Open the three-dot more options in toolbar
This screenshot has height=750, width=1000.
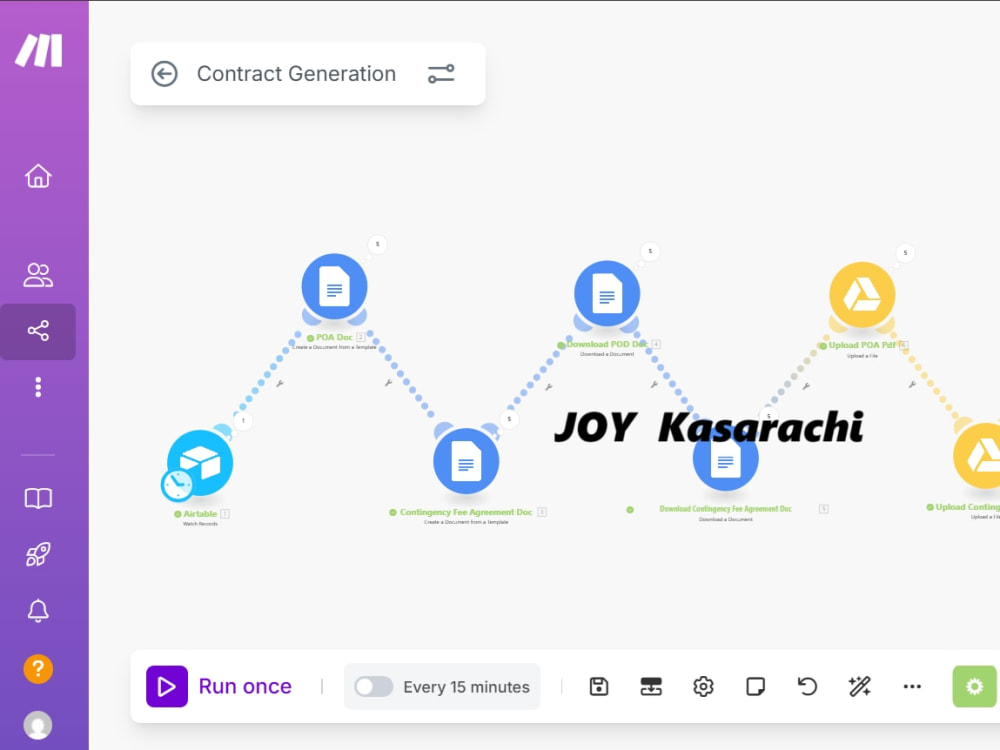[x=912, y=687]
